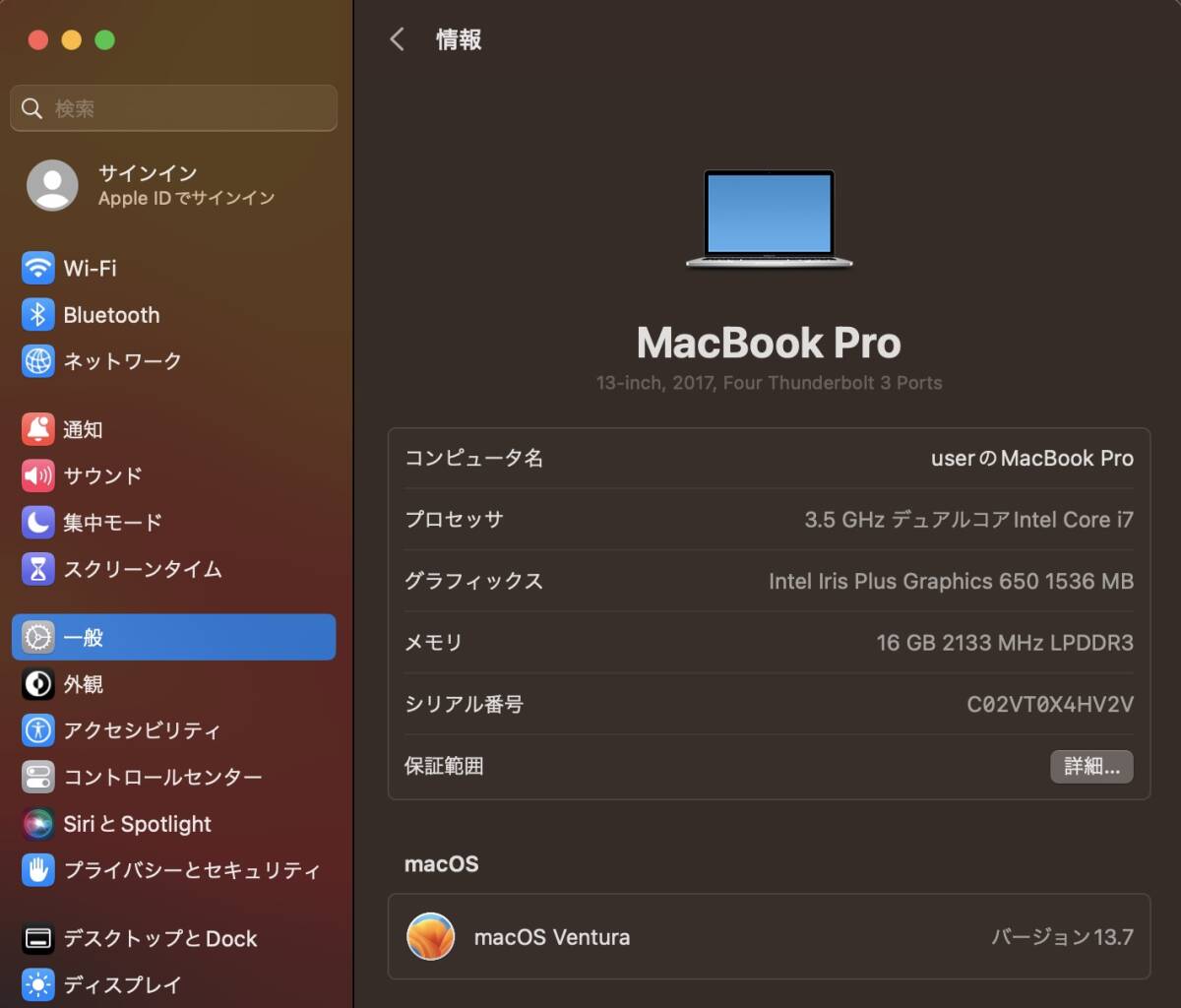Click サインイン to sign in

click(148, 173)
